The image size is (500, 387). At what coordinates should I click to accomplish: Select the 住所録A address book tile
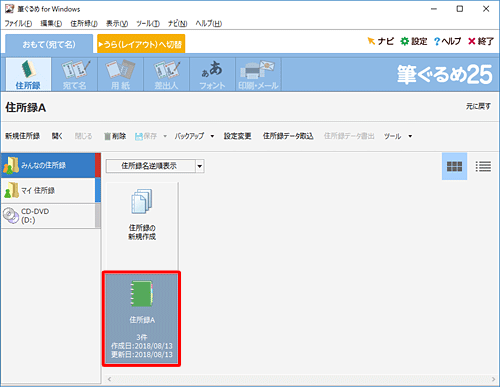click(x=142, y=319)
